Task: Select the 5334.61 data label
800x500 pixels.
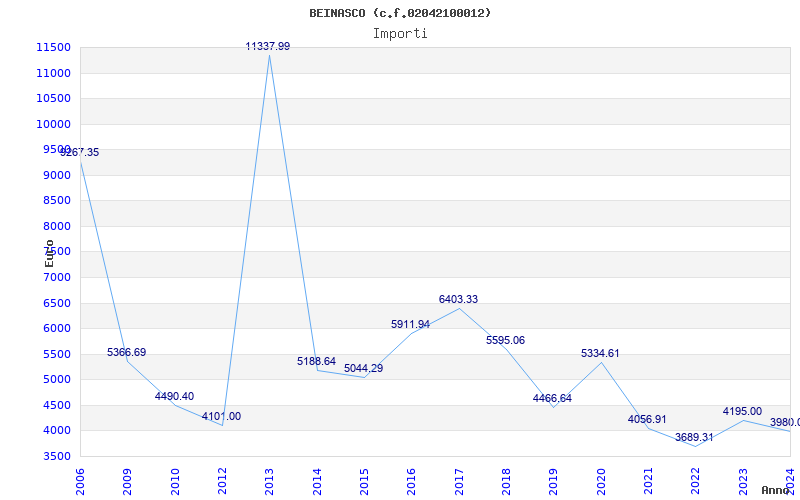Action: [x=600, y=354]
